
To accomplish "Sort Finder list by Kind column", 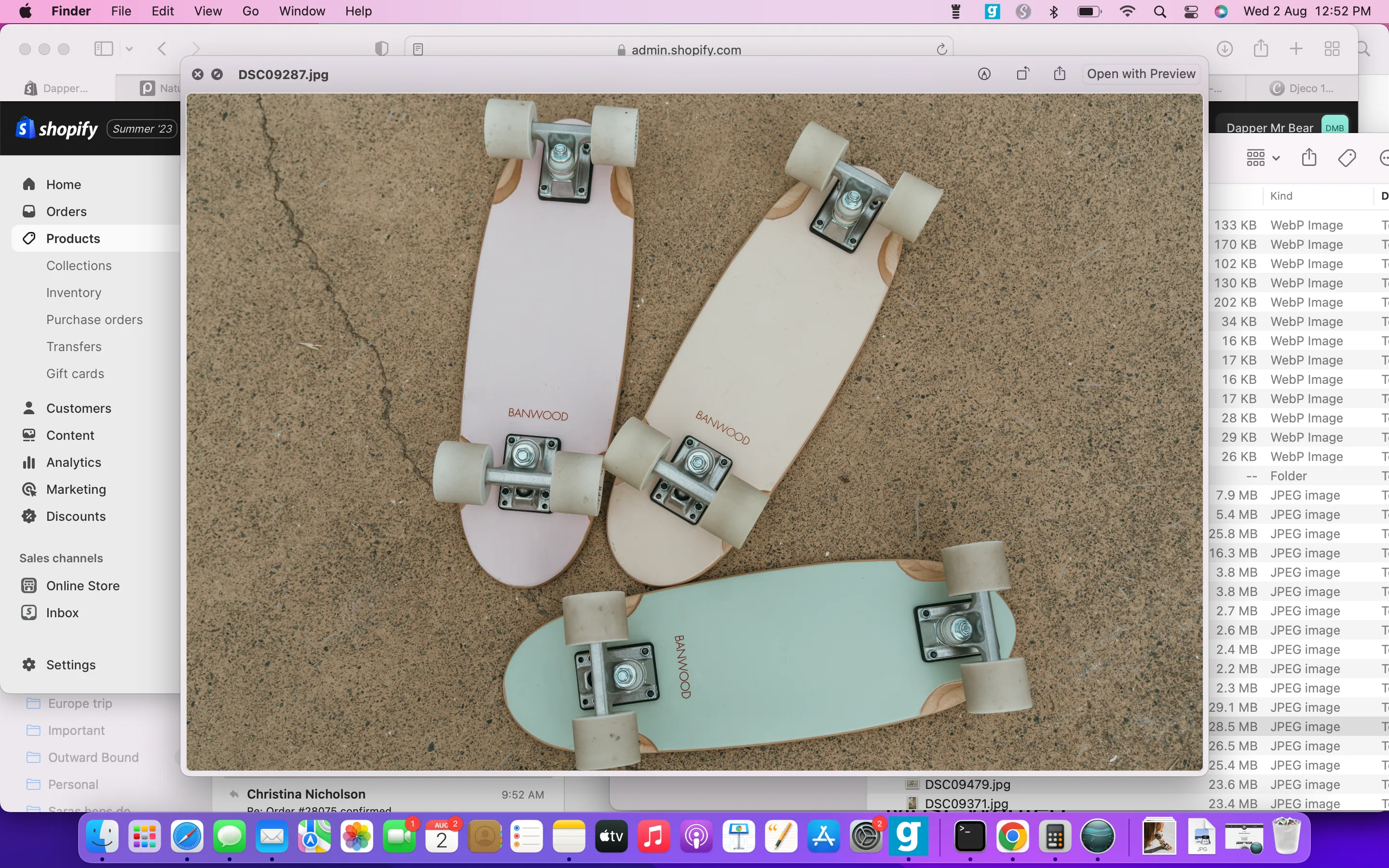I will pos(1281,196).
